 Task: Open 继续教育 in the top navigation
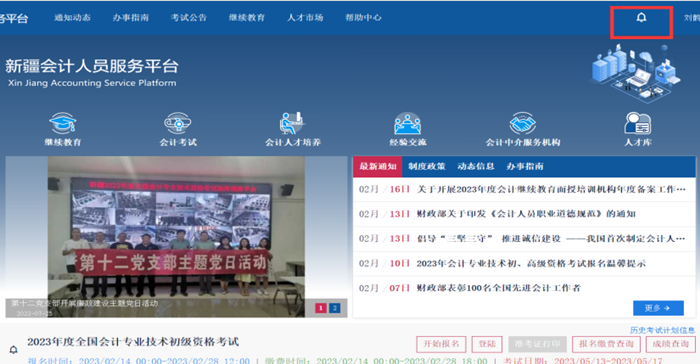pos(247,18)
